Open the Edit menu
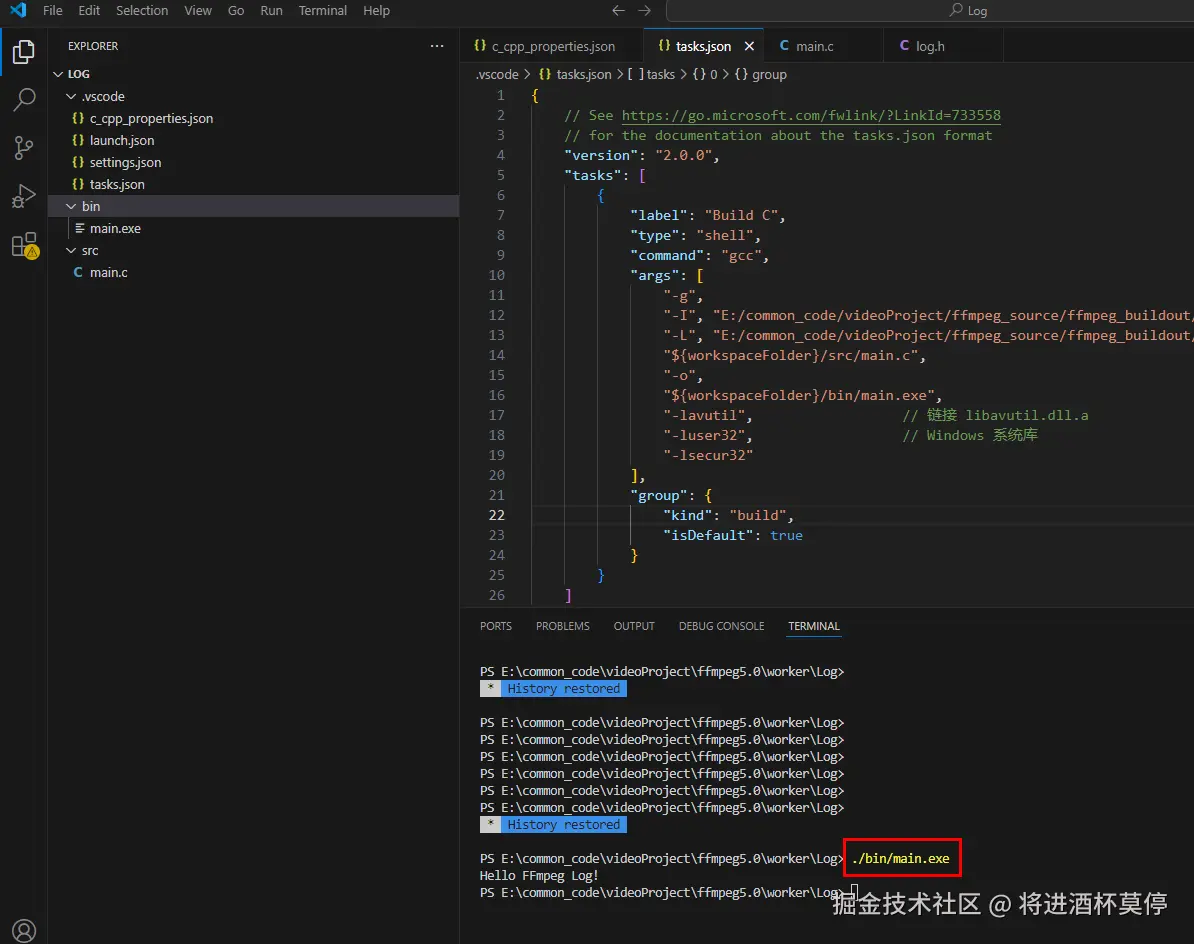This screenshot has width=1194, height=944. 89,11
